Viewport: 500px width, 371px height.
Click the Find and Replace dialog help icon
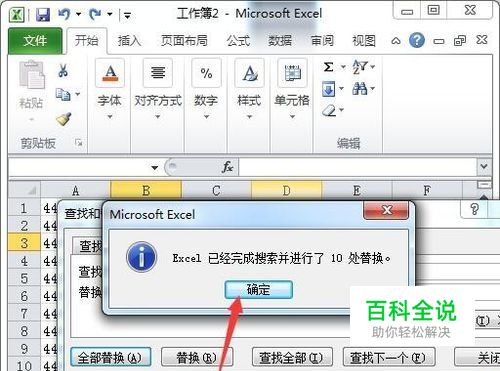(x=475, y=209)
